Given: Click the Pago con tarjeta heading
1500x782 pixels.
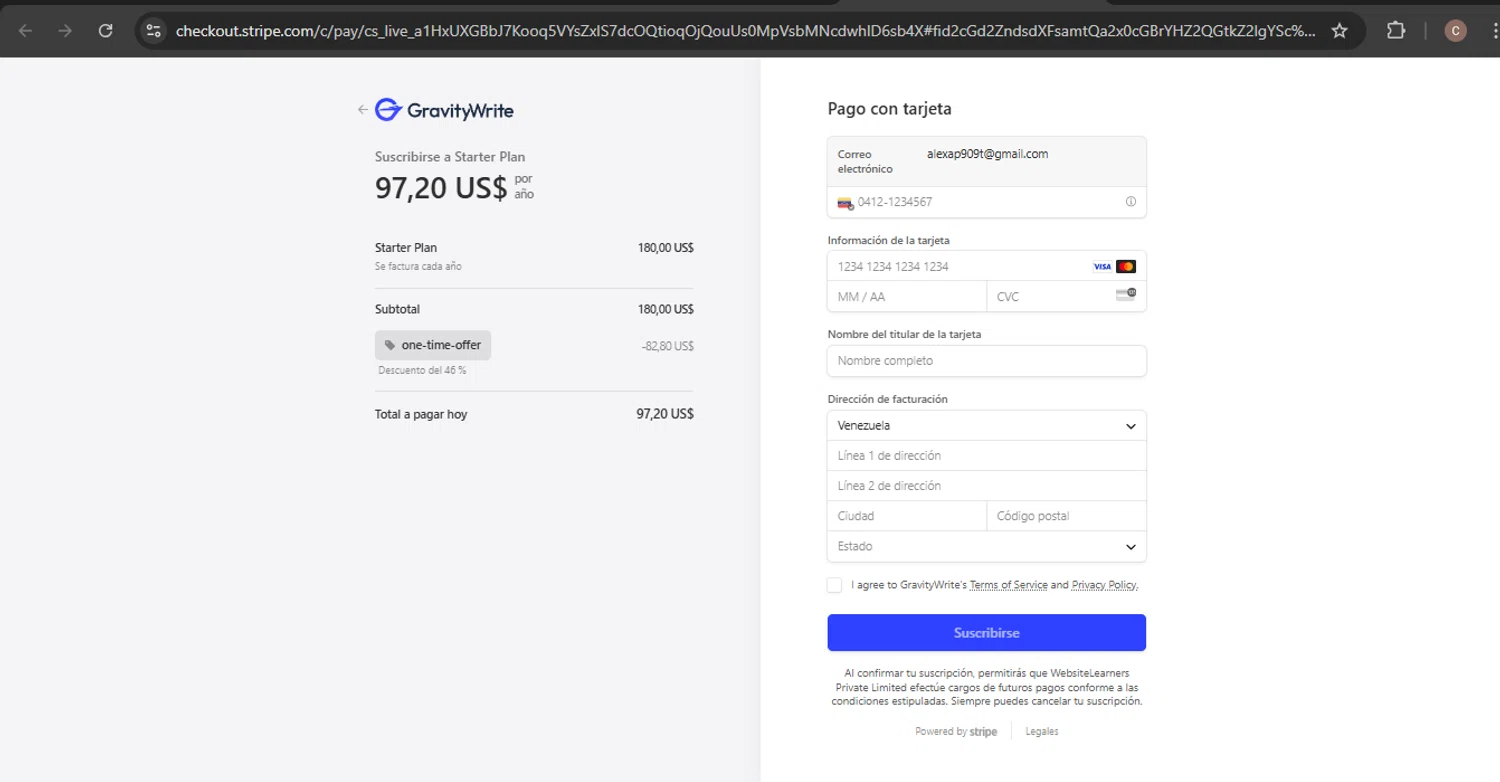Looking at the screenshot, I should click(x=890, y=109).
